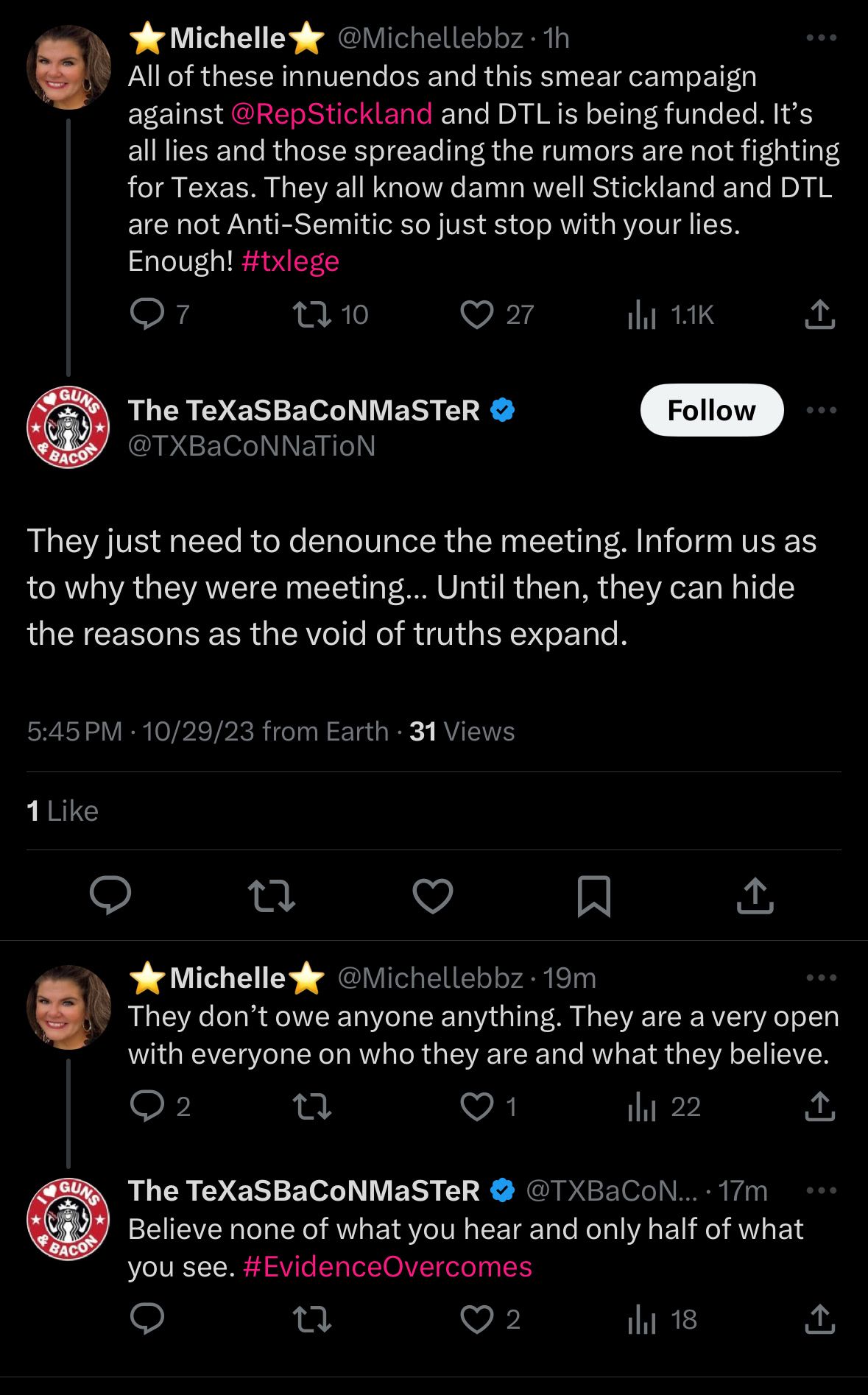View analytics showing 1.1K views
The image size is (868, 1395).
pos(642,315)
